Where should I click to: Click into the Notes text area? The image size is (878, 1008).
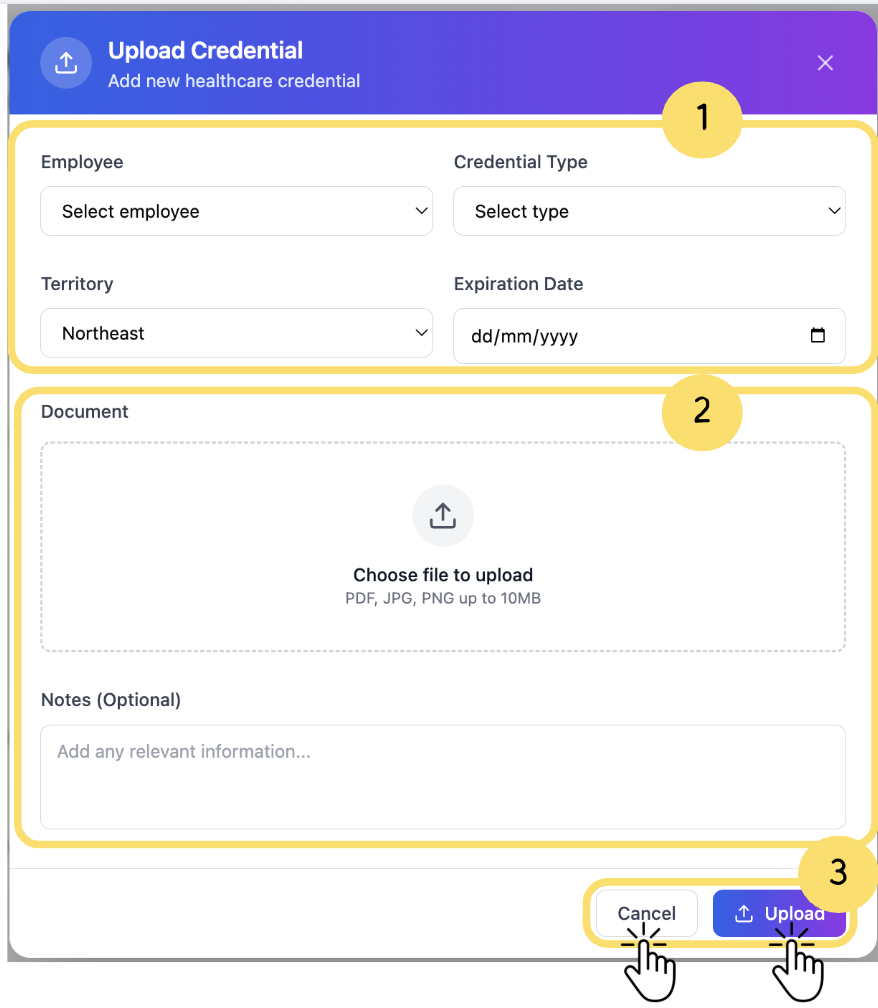(x=443, y=776)
